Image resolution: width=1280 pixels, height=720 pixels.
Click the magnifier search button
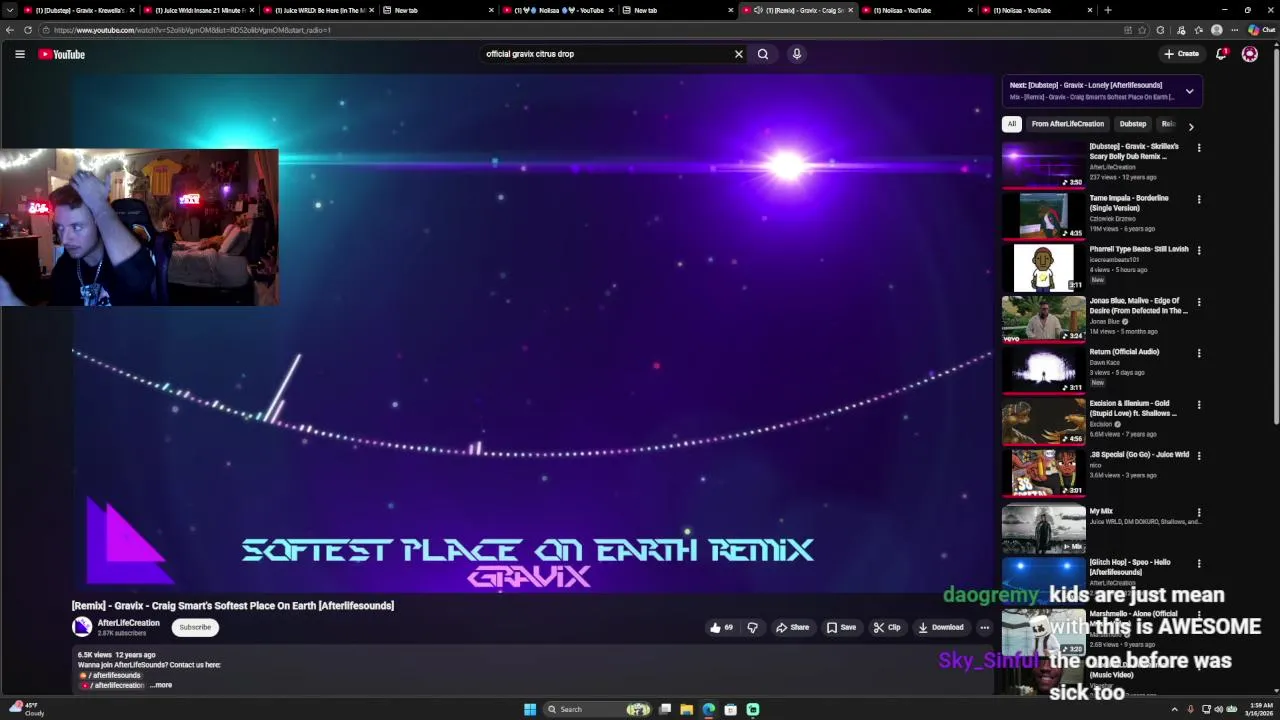click(x=763, y=54)
